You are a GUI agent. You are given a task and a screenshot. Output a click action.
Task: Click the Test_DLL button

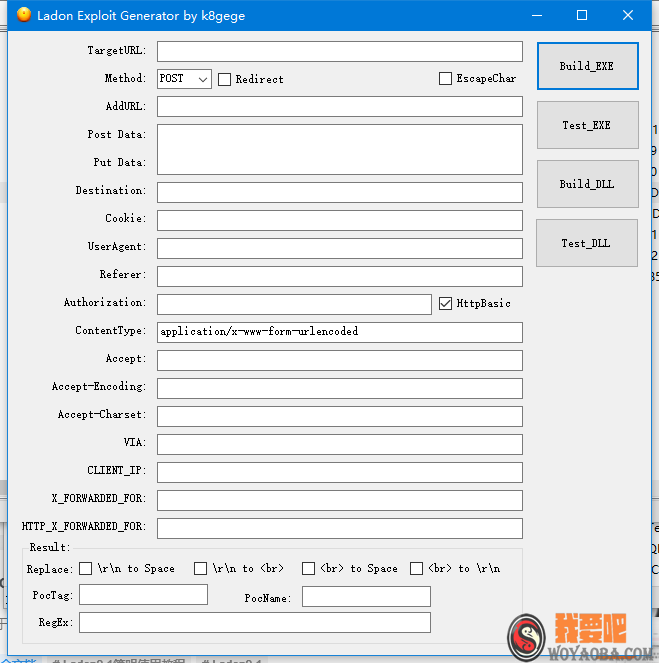[x=587, y=243]
